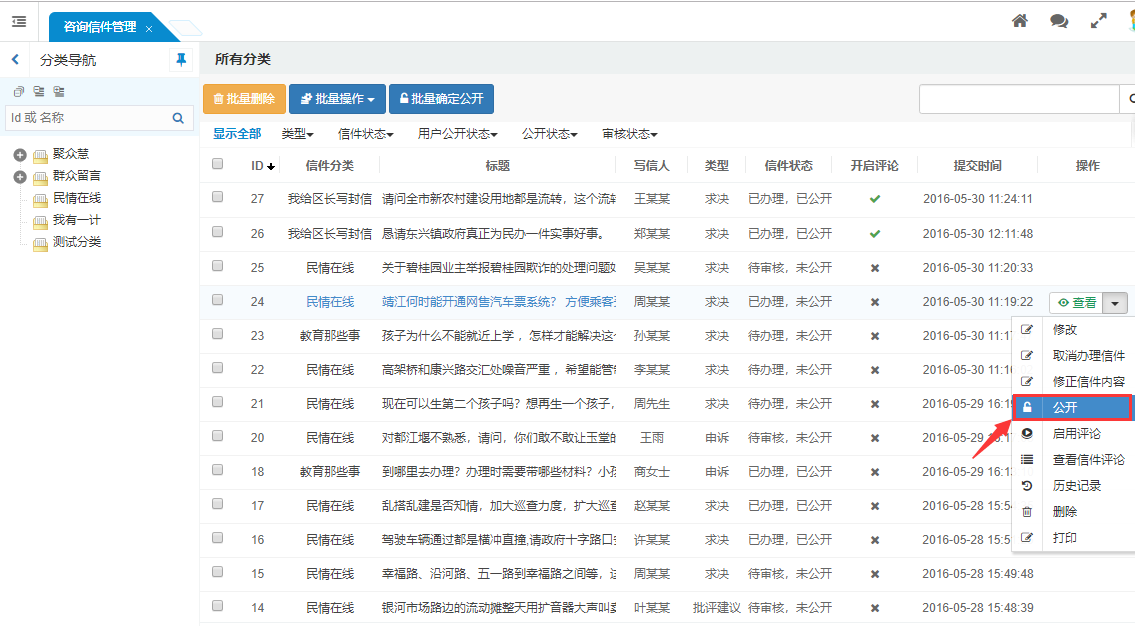1135x626 pixels.
Task: Click the search magnifier in the category filter
Action: click(178, 118)
